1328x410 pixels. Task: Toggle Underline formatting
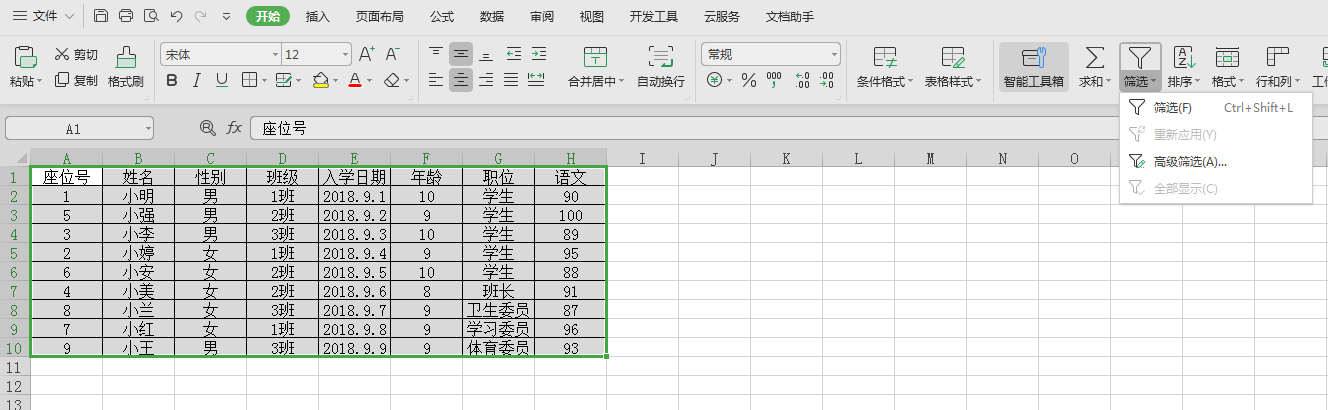[221, 80]
